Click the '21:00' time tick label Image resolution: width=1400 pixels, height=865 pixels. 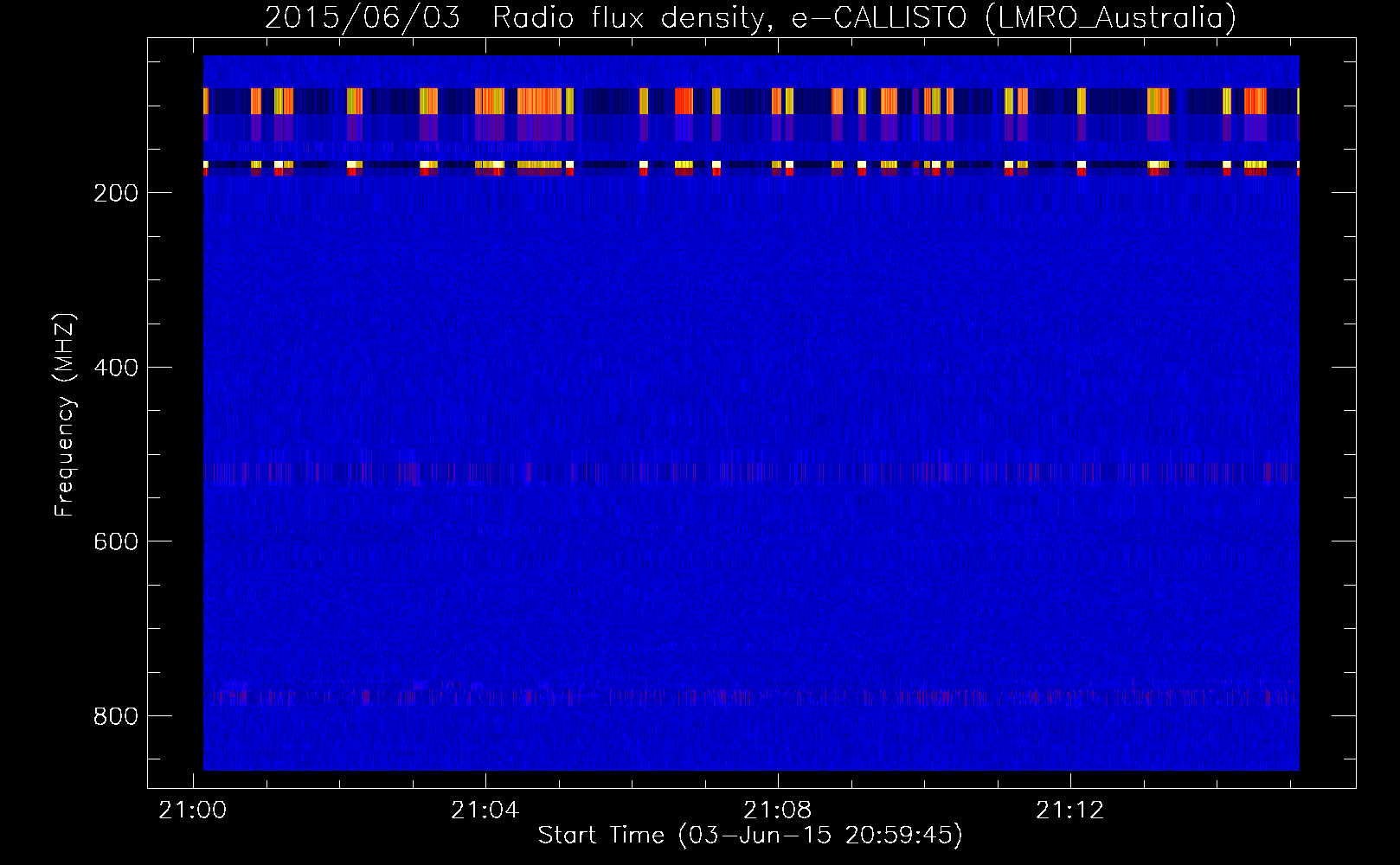point(192,810)
